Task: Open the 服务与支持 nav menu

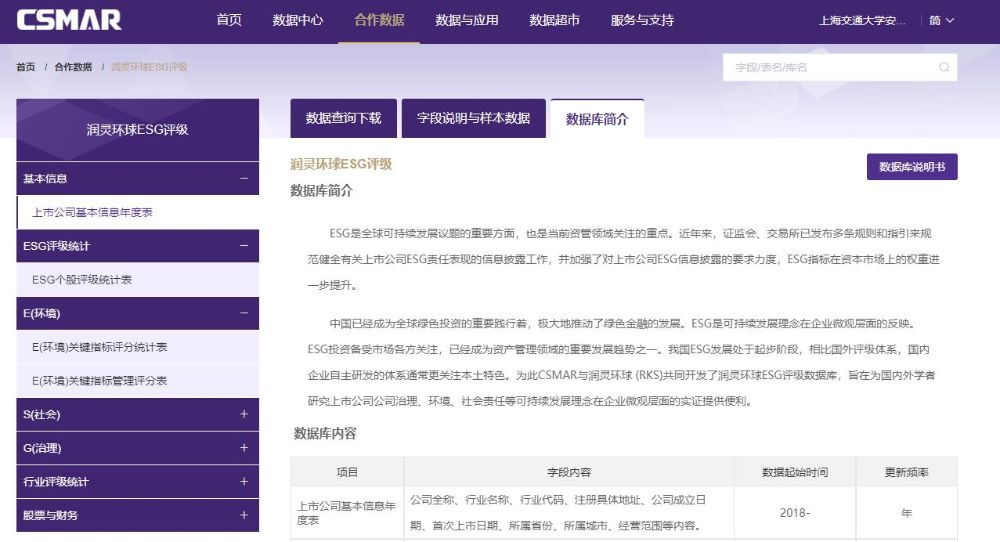Action: point(642,20)
